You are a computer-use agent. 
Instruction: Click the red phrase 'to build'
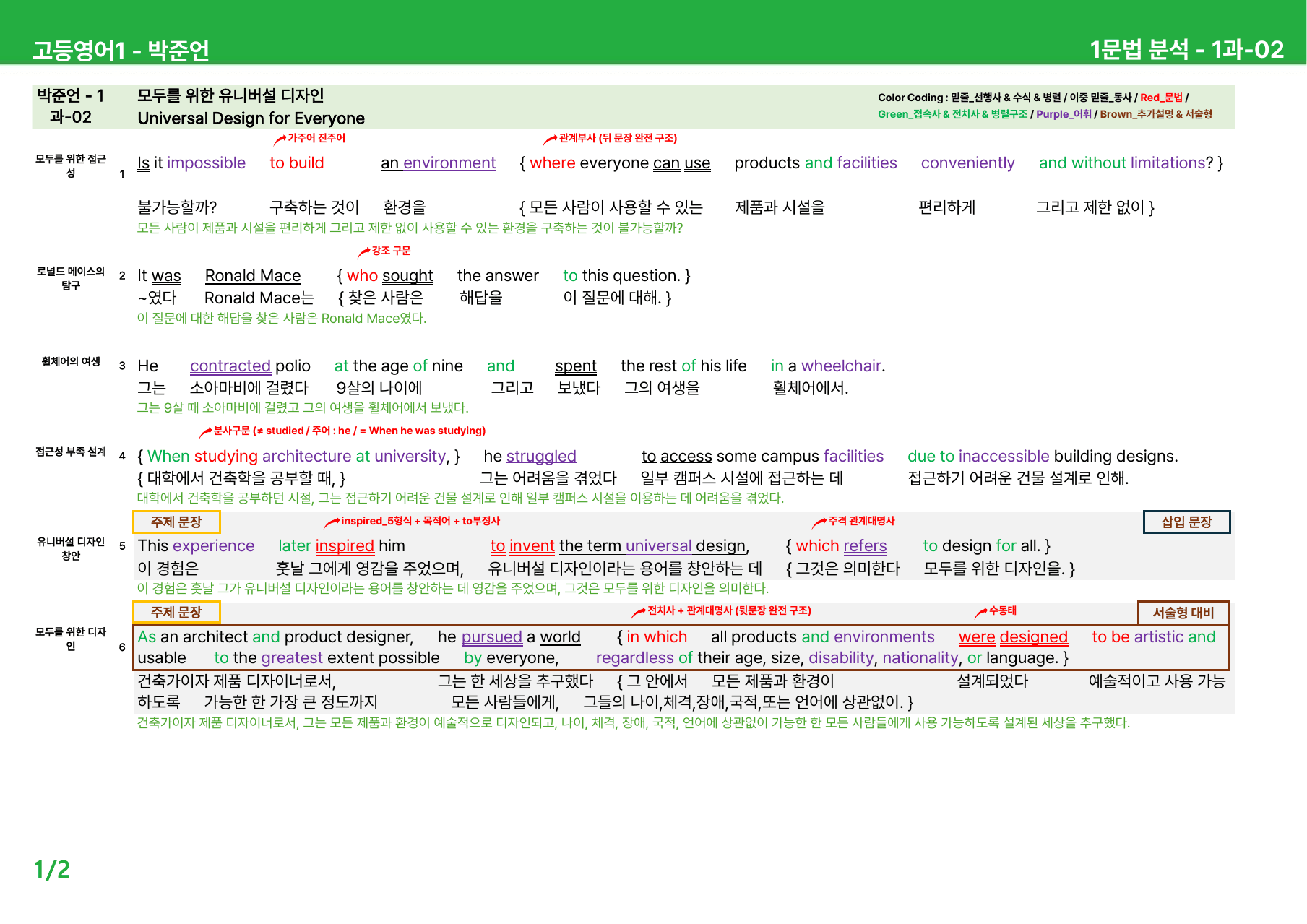[x=297, y=163]
